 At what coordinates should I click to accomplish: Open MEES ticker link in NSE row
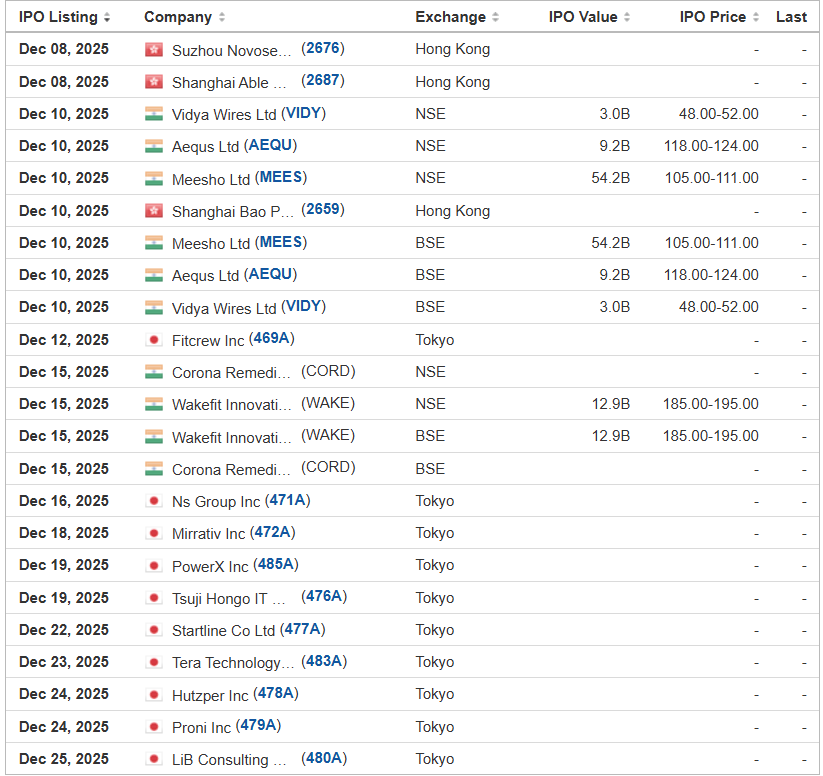pyautogui.click(x=281, y=177)
